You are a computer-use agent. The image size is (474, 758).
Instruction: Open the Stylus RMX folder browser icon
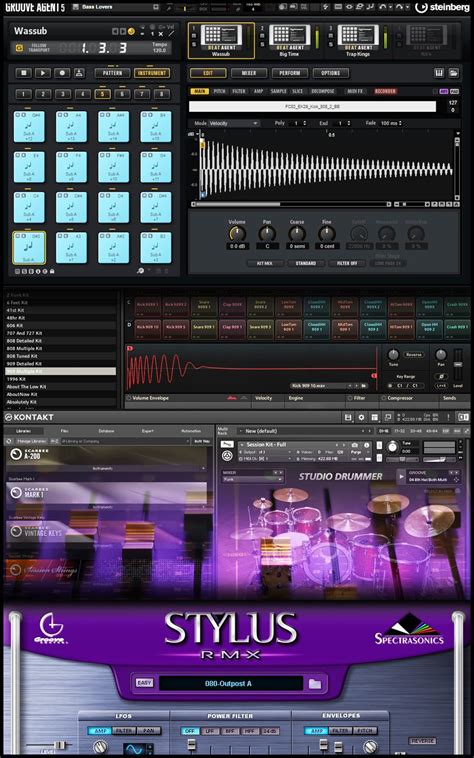[x=315, y=683]
